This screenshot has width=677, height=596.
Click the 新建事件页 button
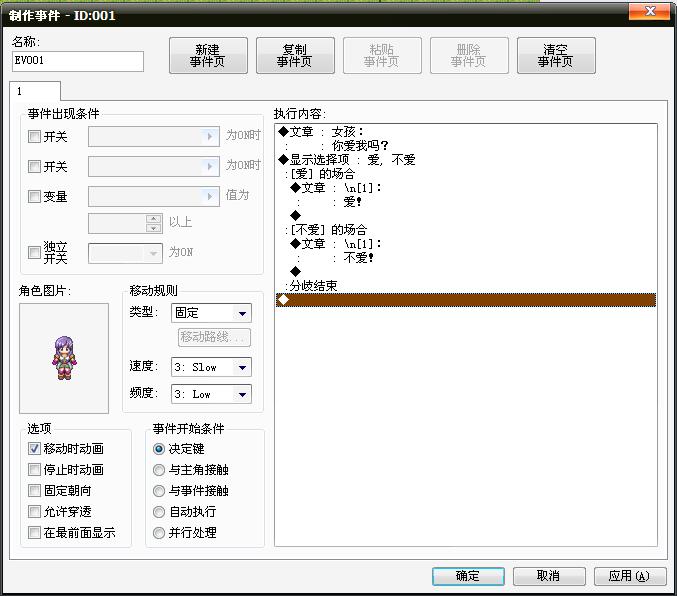(x=208, y=55)
